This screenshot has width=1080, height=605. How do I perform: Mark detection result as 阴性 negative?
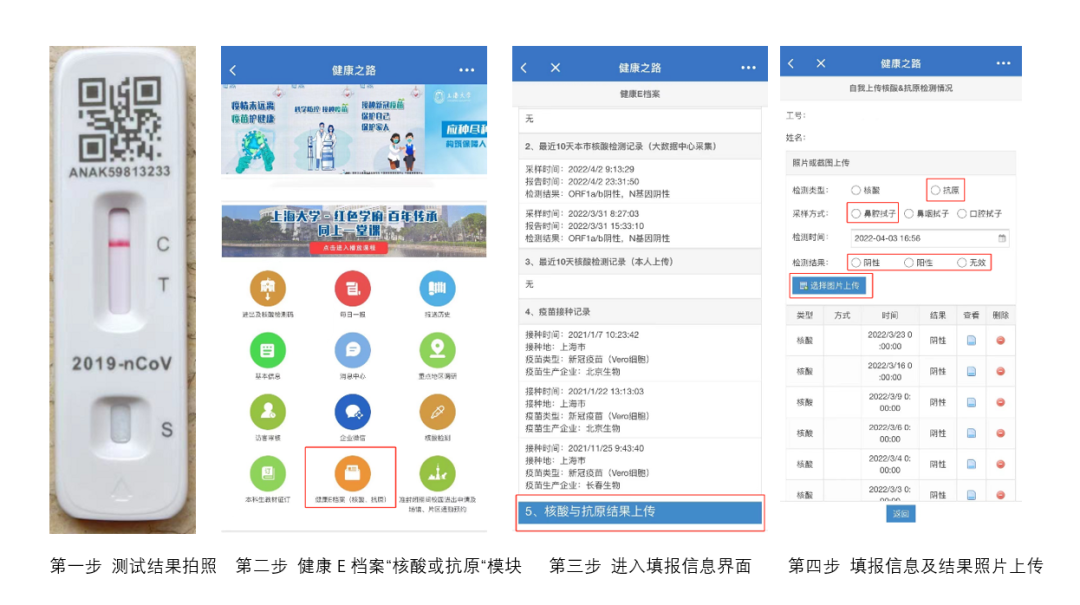pos(855,263)
